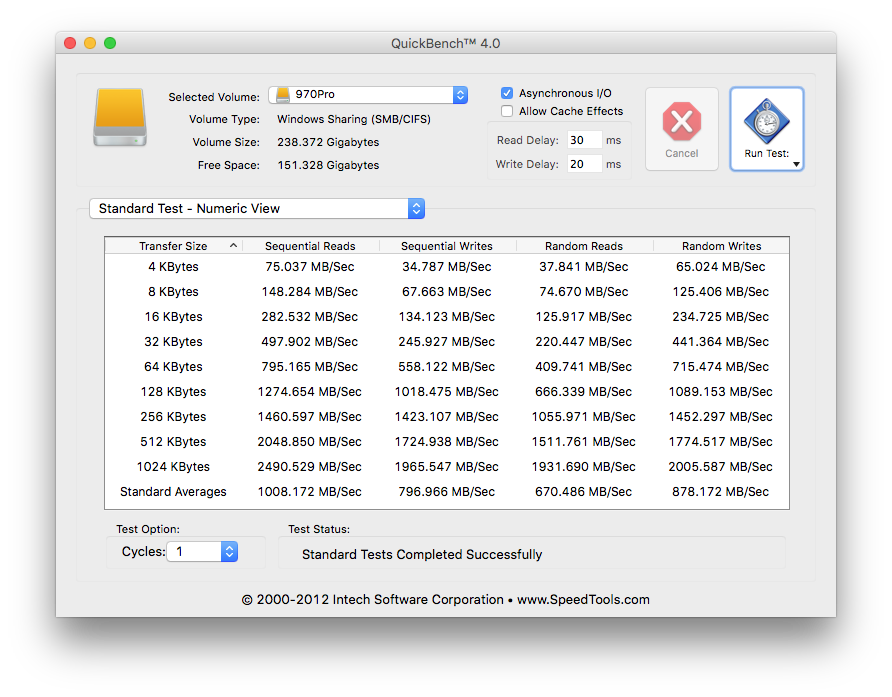Viewport: 892px width, 697px height.
Task: Click the 1931.690 MB/Sec cell
Action: pos(584,467)
